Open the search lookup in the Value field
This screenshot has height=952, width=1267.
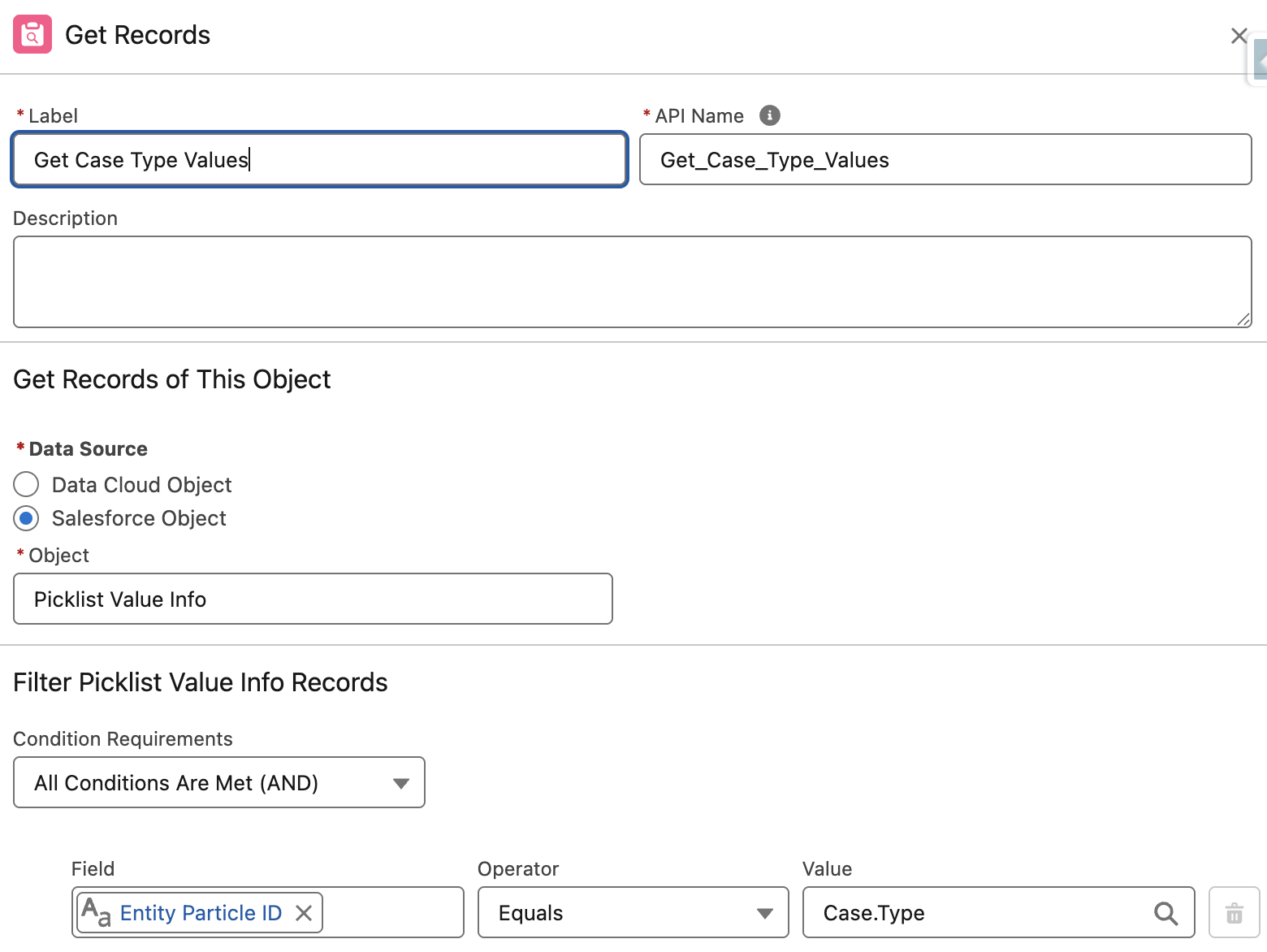click(x=1167, y=913)
